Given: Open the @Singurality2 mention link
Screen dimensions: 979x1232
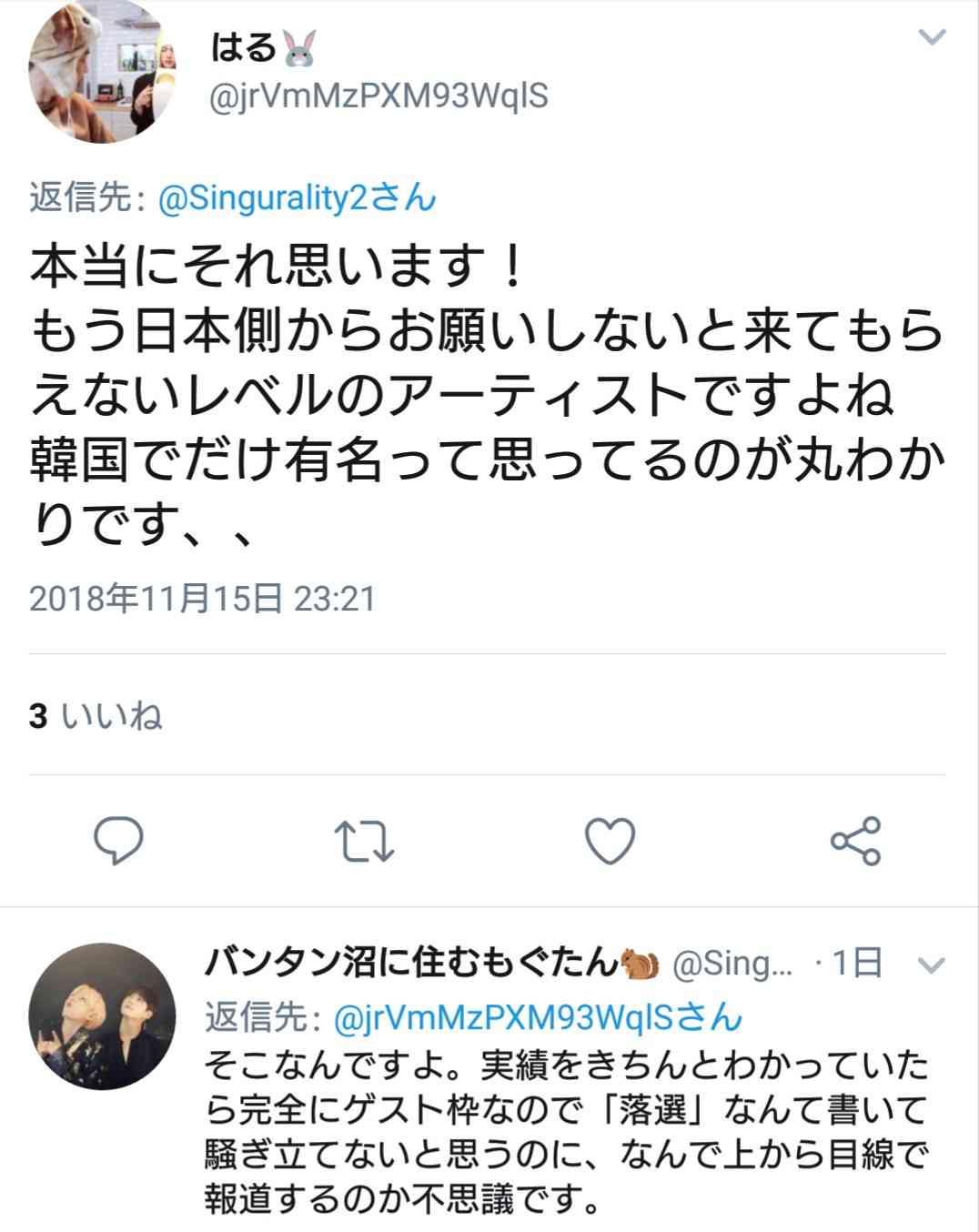Looking at the screenshot, I should point(298,197).
